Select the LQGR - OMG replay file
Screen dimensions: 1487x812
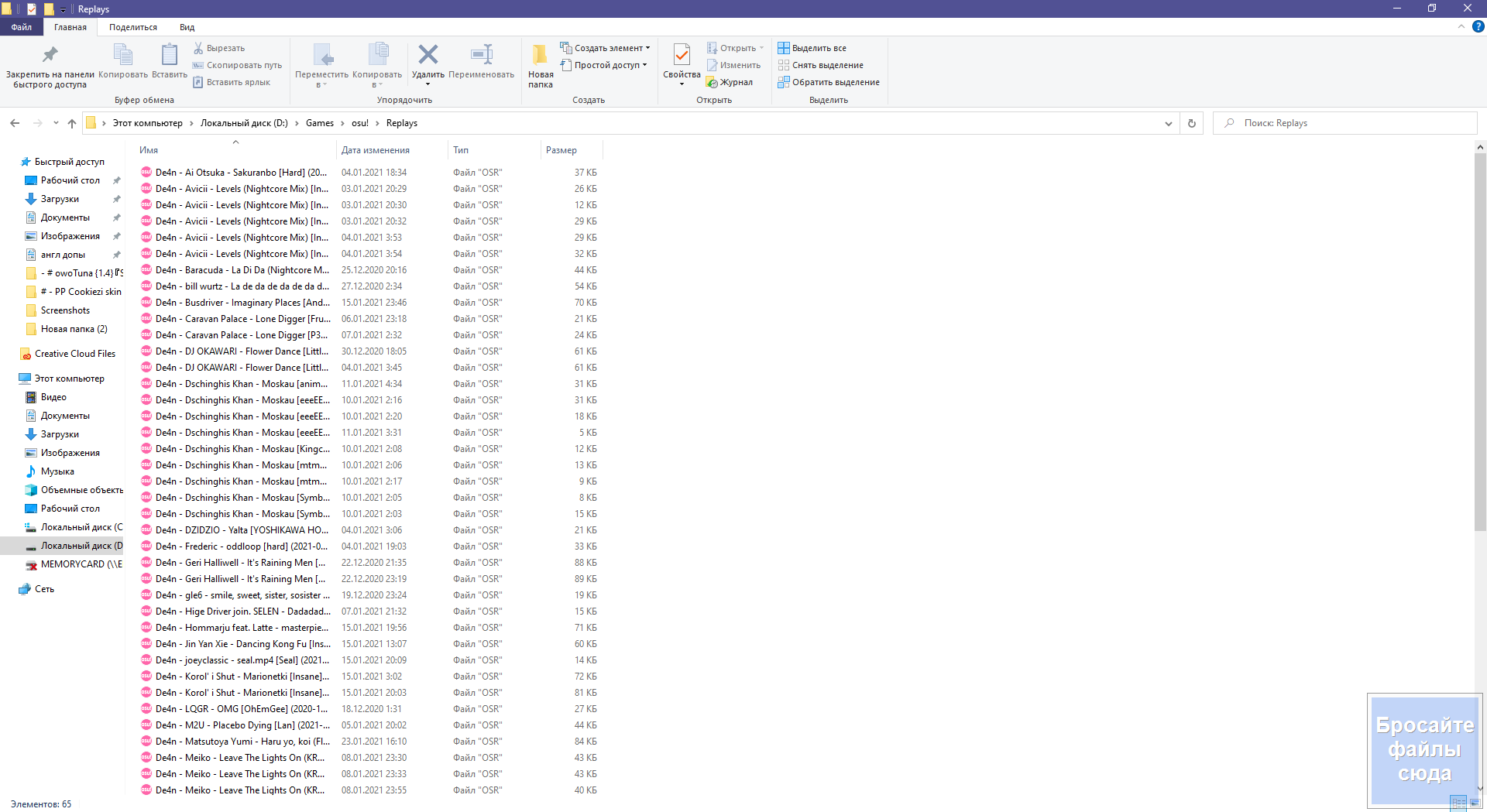pyautogui.click(x=241, y=709)
